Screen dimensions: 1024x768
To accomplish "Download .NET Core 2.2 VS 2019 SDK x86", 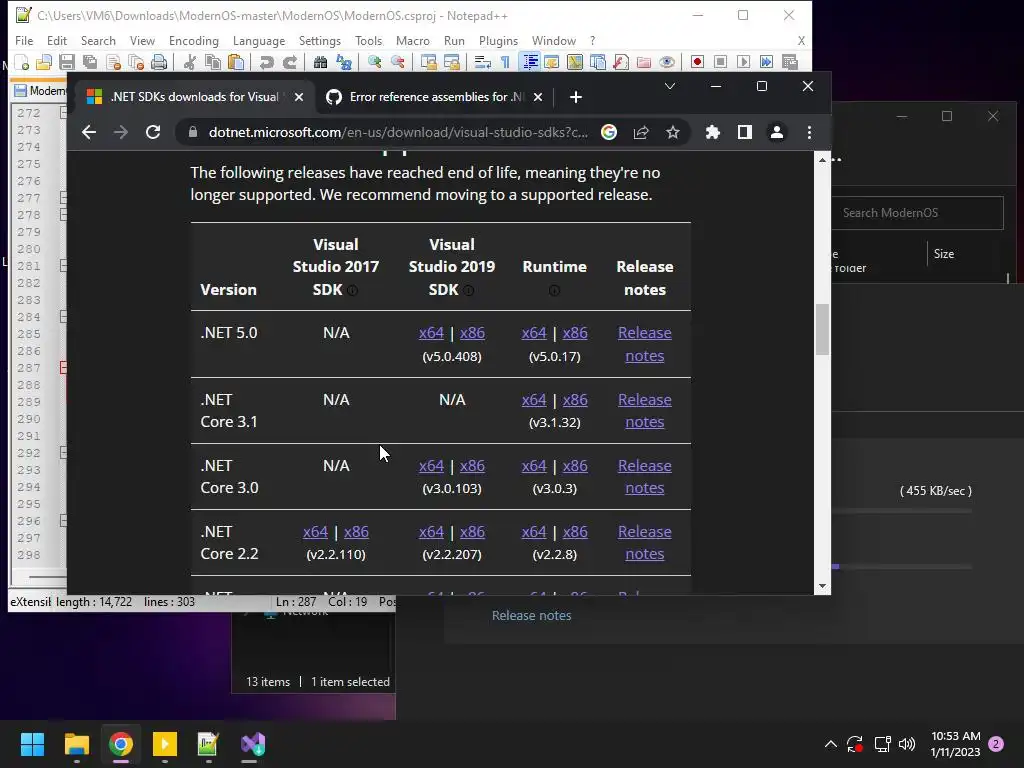I will 472,532.
